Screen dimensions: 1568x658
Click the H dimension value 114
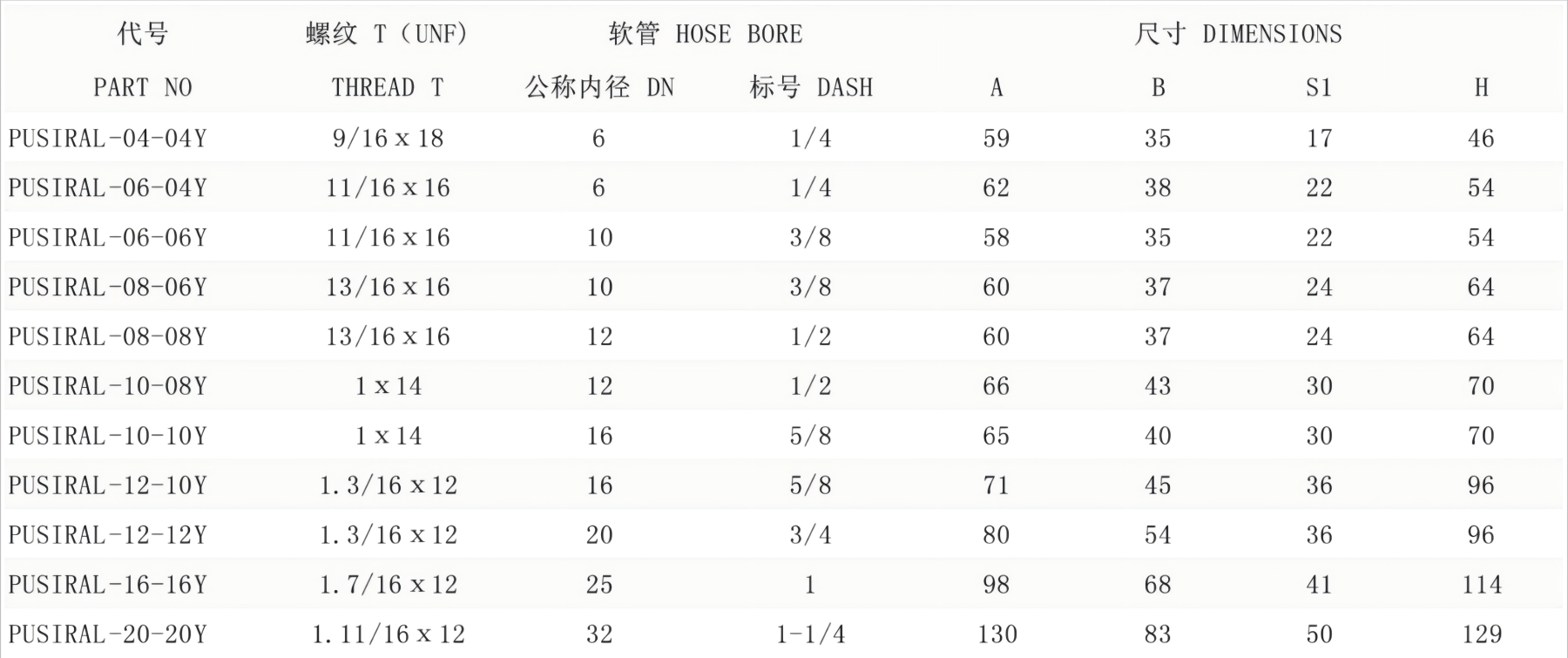coord(1481,585)
